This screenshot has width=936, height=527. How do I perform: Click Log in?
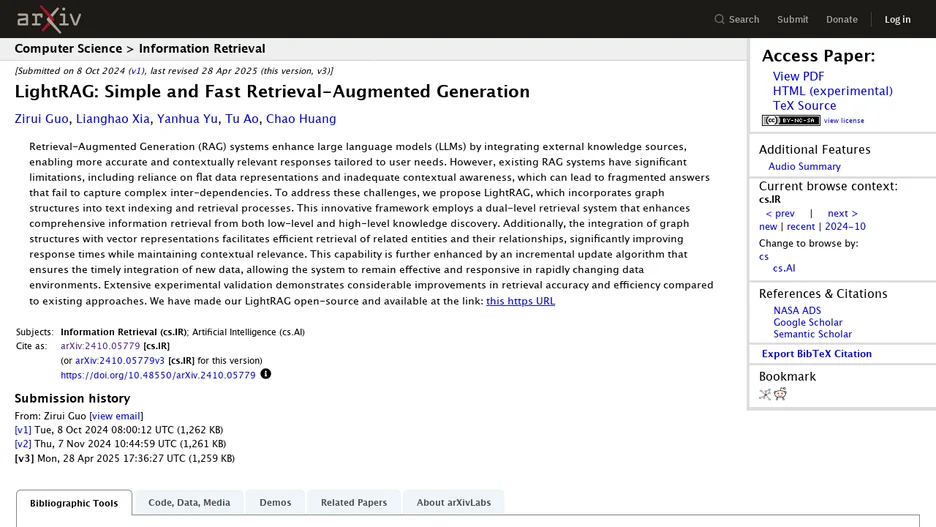897,19
